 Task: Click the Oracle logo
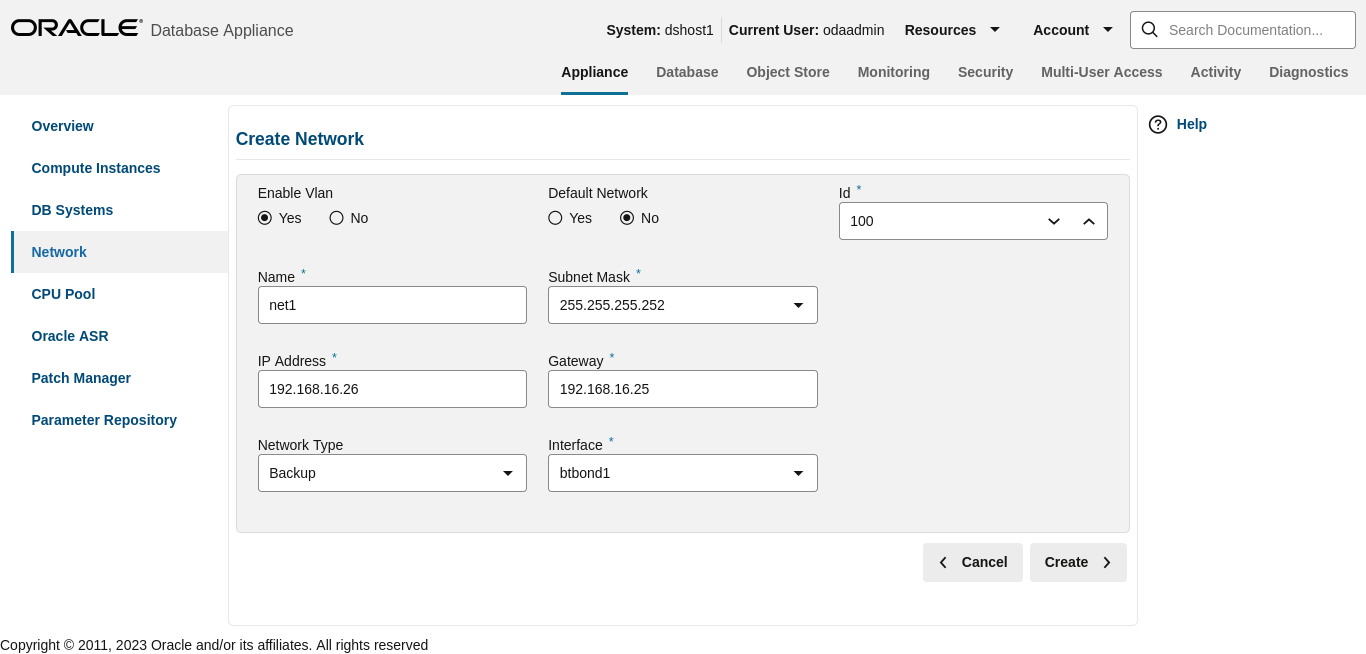pyautogui.click(x=77, y=28)
